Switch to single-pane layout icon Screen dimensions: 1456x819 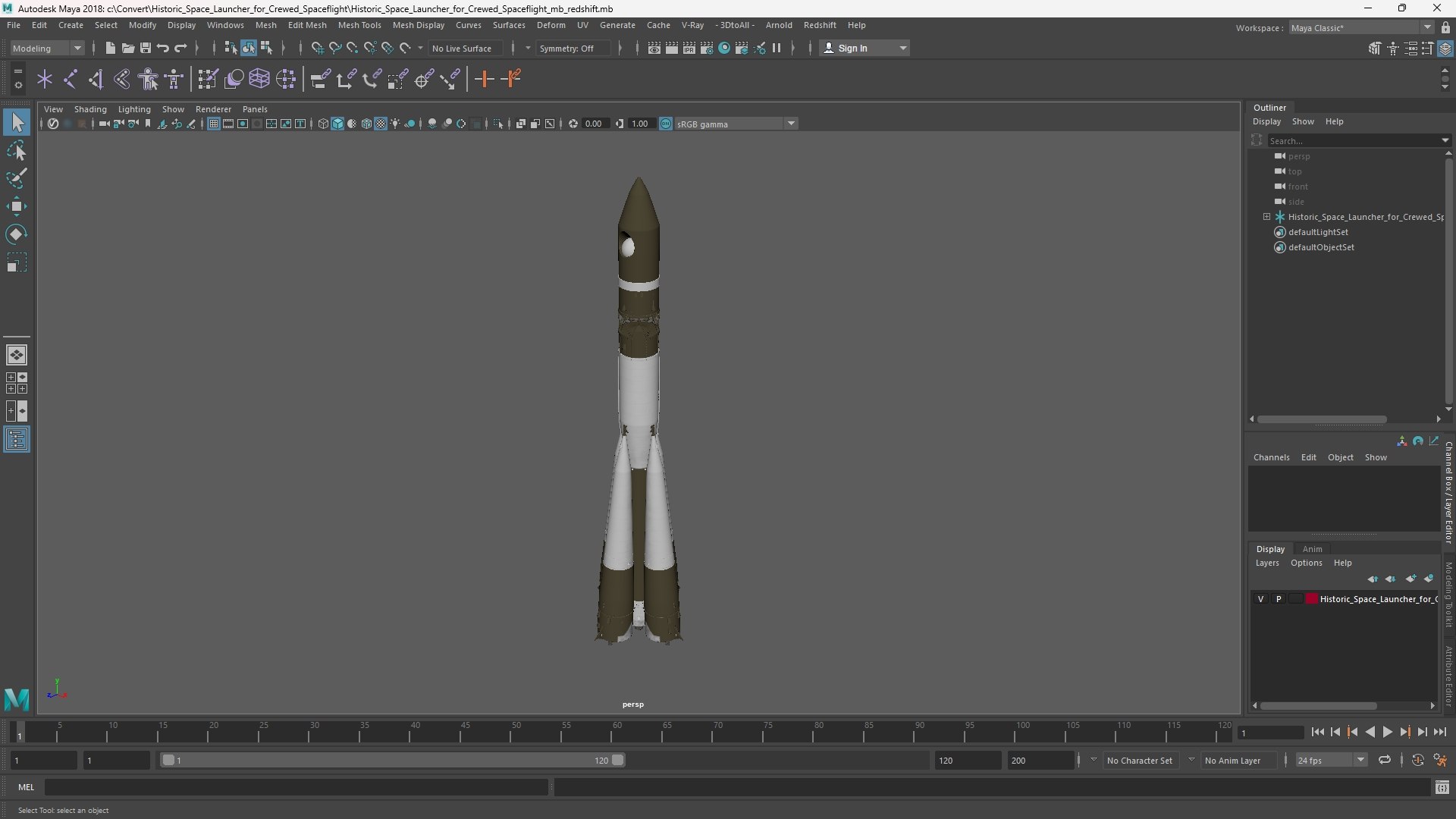17,355
